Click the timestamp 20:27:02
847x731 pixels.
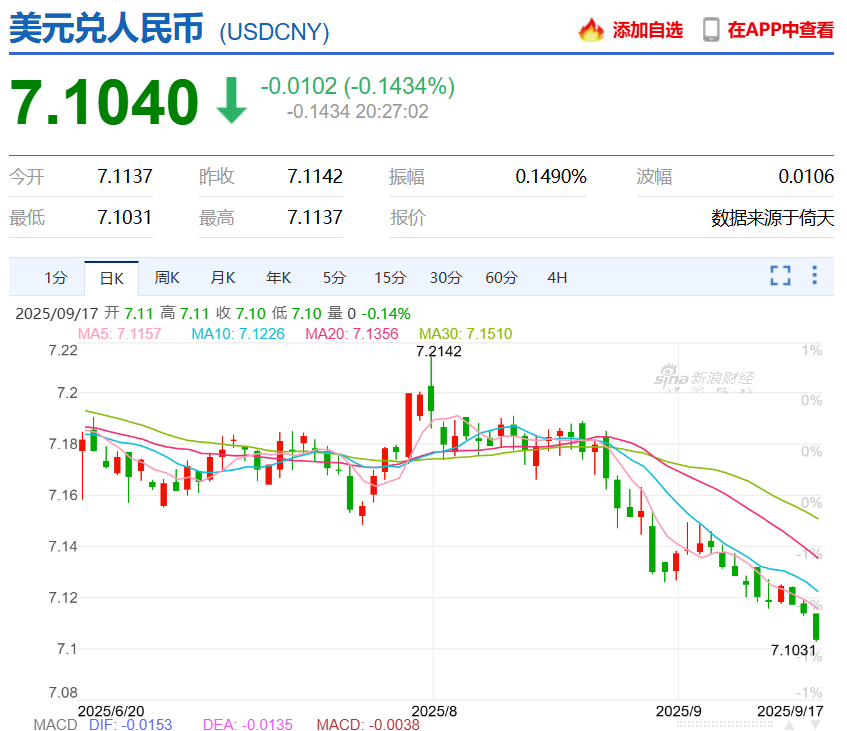[x=392, y=111]
